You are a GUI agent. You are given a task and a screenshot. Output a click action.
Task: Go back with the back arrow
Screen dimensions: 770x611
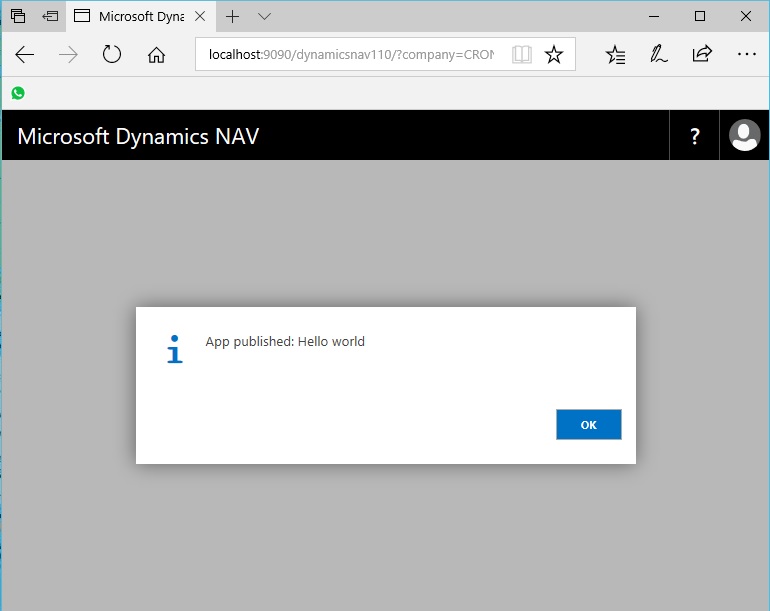(x=25, y=55)
